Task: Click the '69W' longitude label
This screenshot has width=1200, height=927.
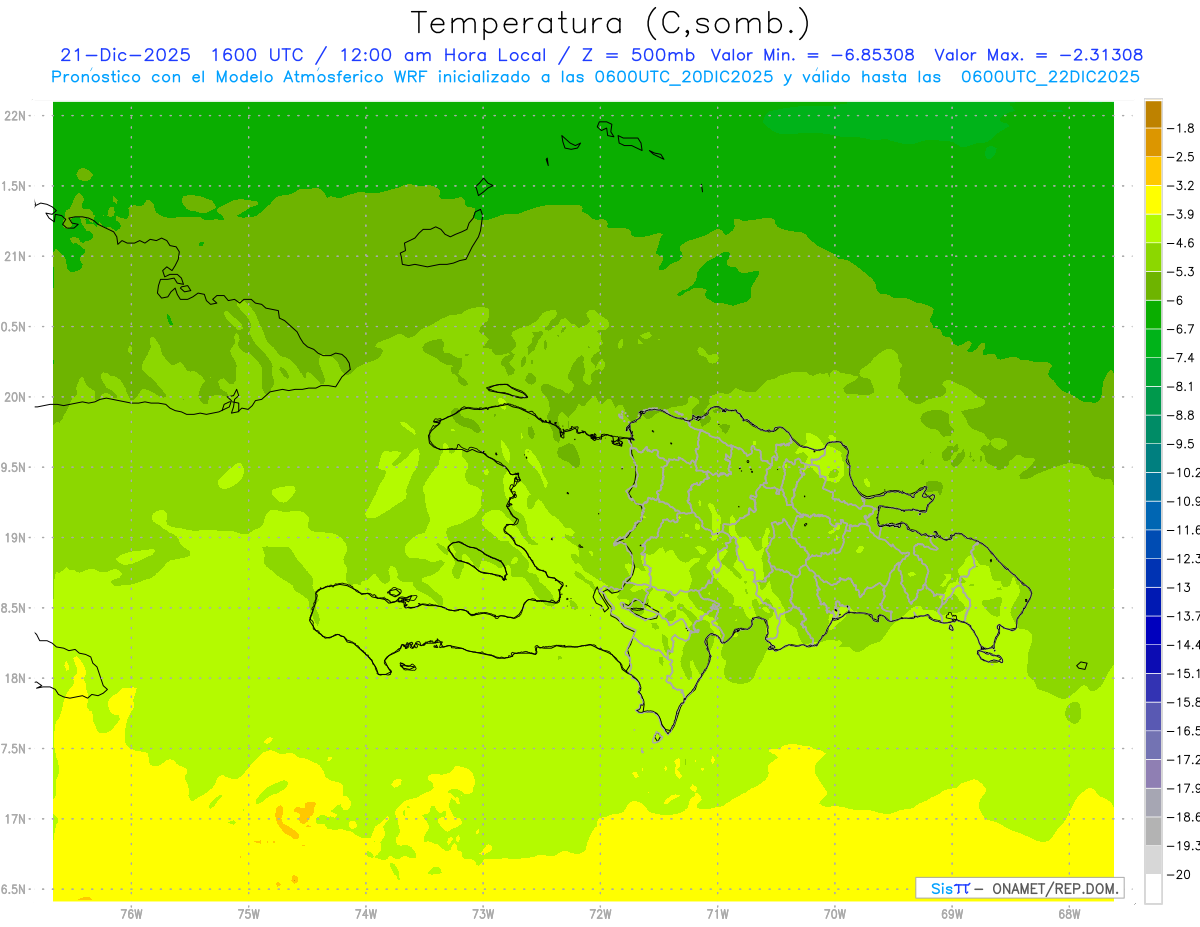Action: click(952, 914)
